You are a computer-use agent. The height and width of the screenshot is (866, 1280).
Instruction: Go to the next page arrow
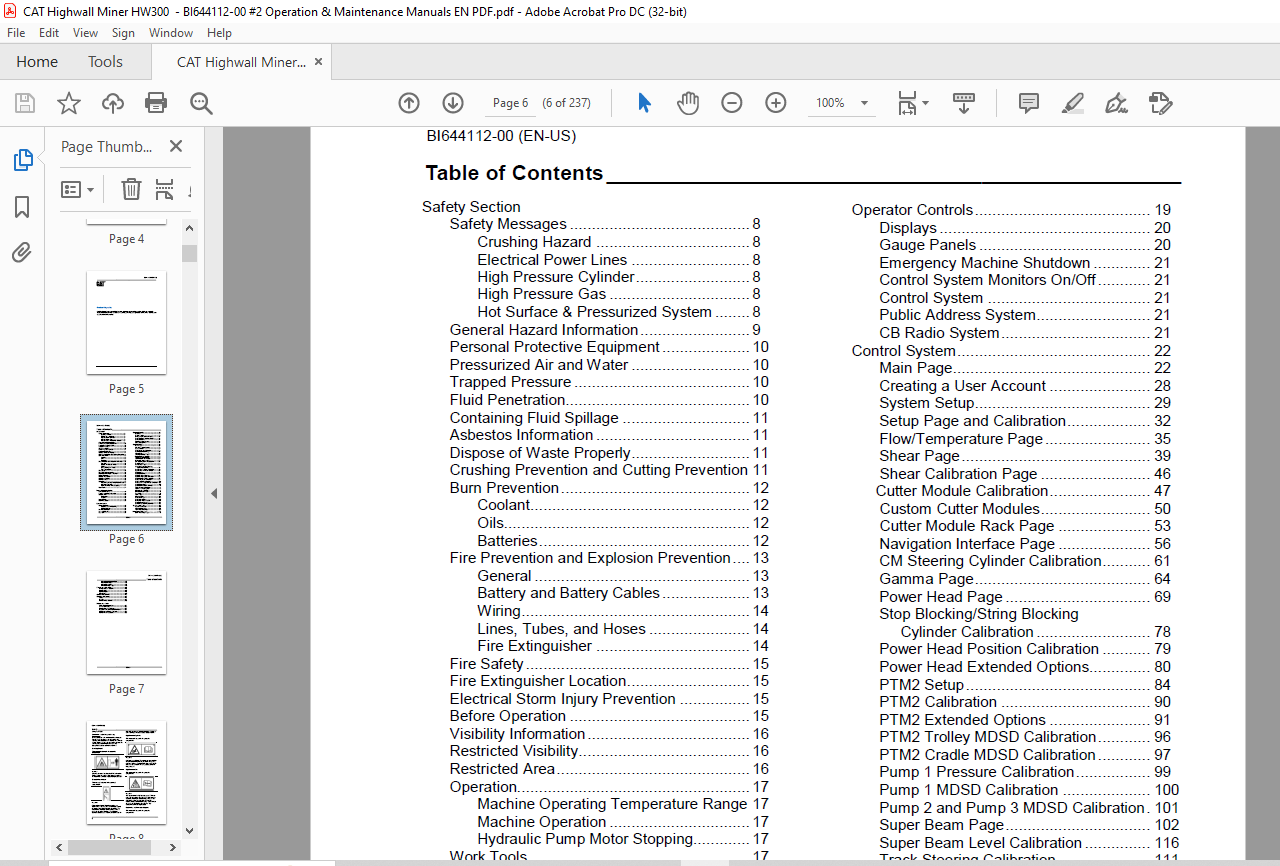pyautogui.click(x=453, y=103)
